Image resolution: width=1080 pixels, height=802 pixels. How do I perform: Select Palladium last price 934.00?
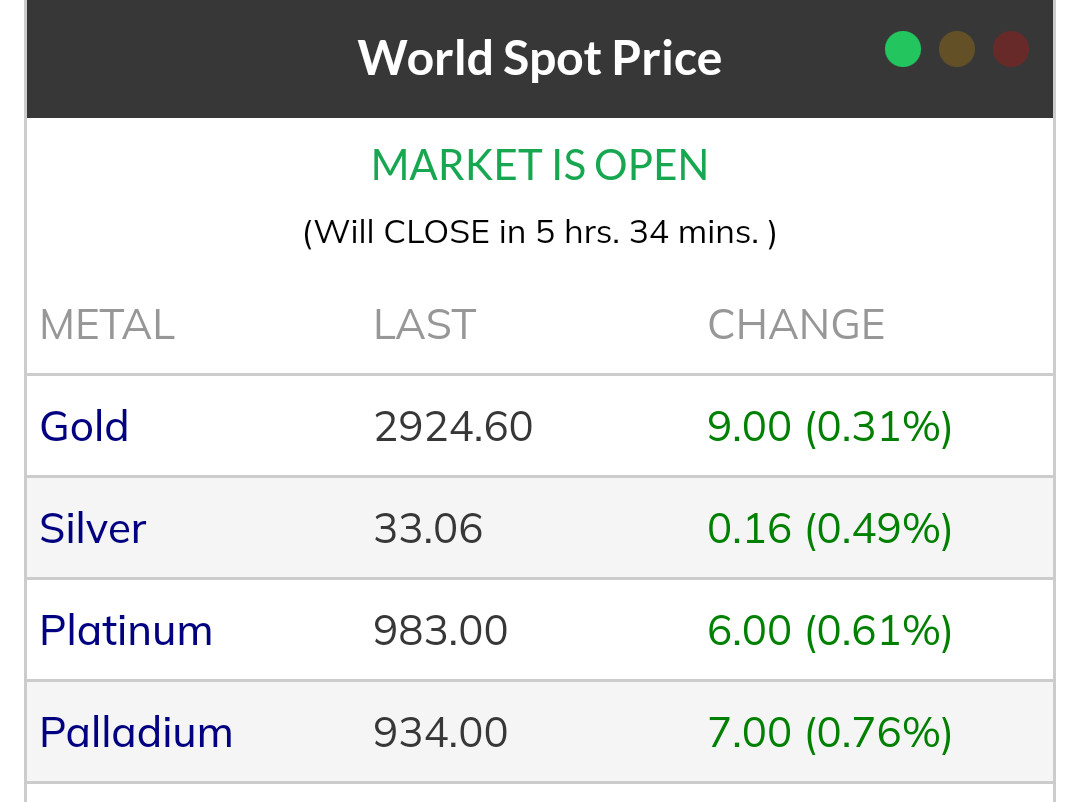coord(441,733)
